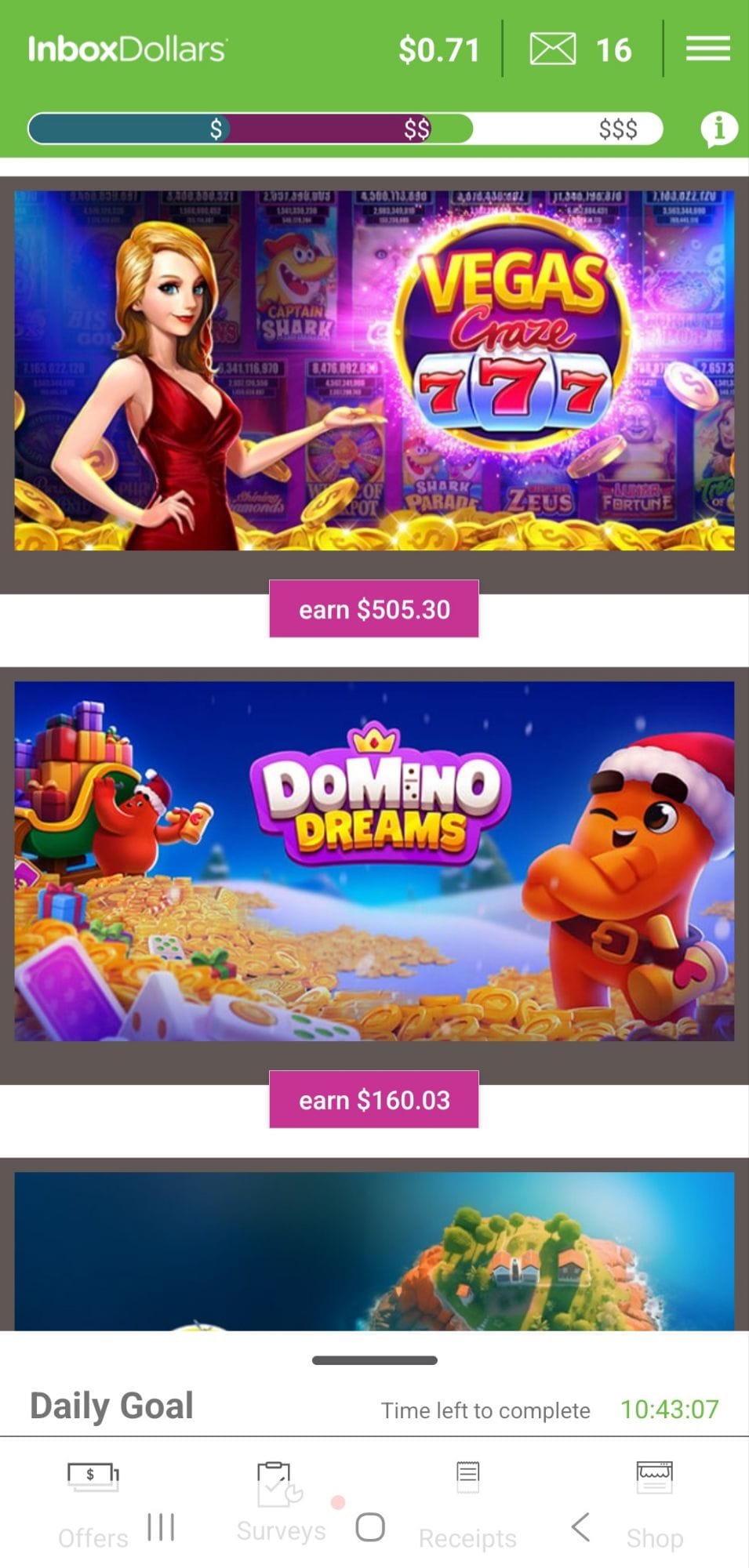
Task: Click the $$$ tier on progress bar
Action: tap(618, 129)
